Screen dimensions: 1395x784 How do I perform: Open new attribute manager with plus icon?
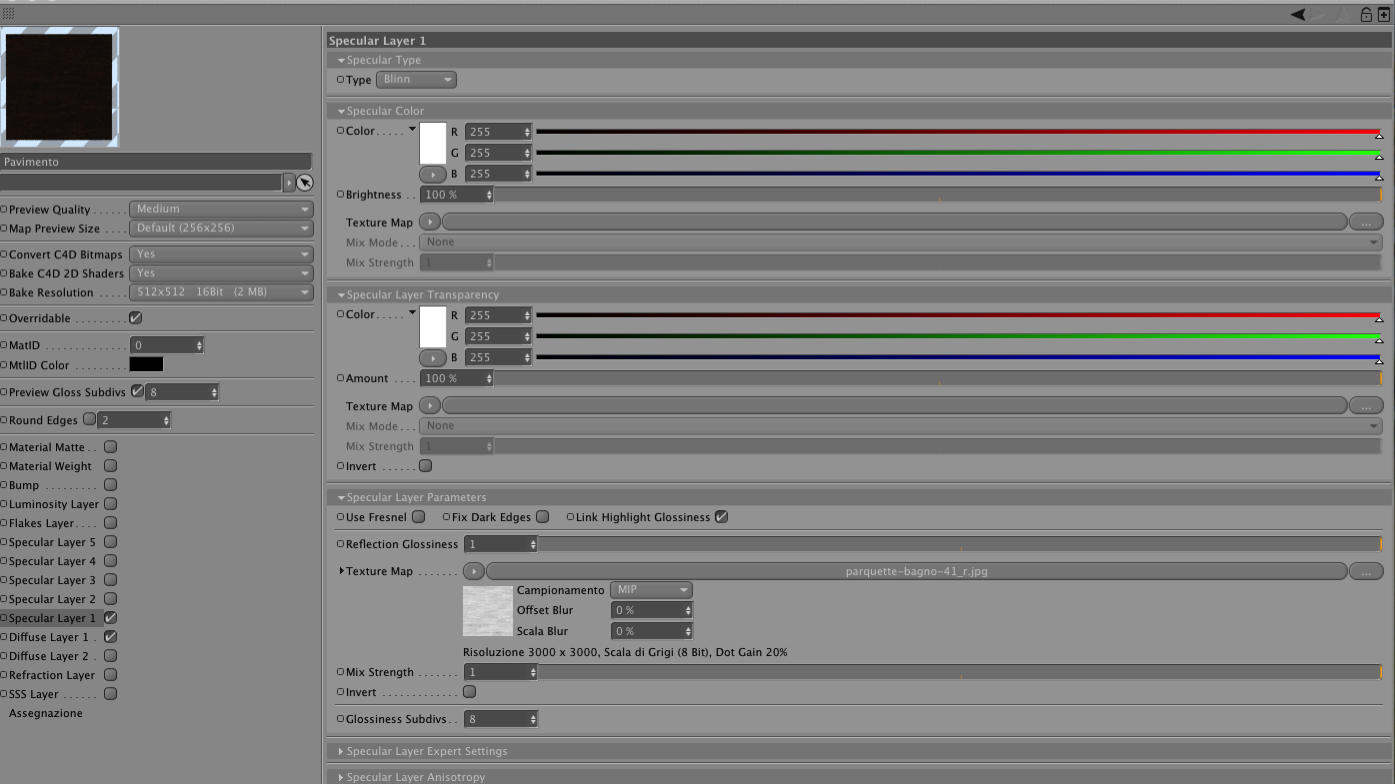(x=1384, y=14)
